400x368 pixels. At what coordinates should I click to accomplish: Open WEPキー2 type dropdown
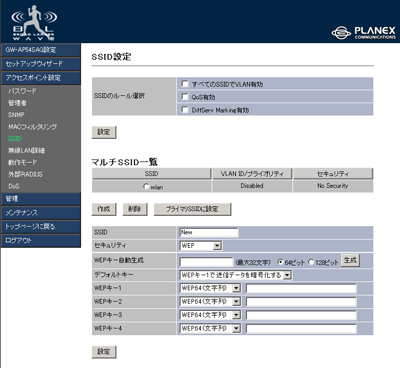[x=210, y=302]
